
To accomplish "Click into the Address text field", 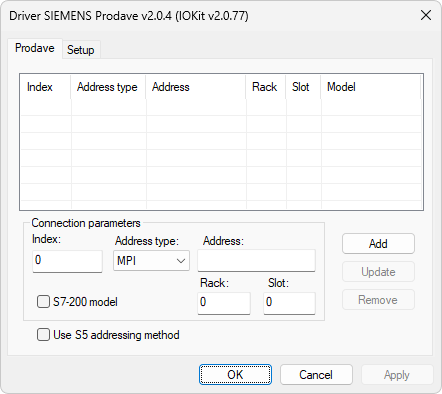I will (x=256, y=260).
